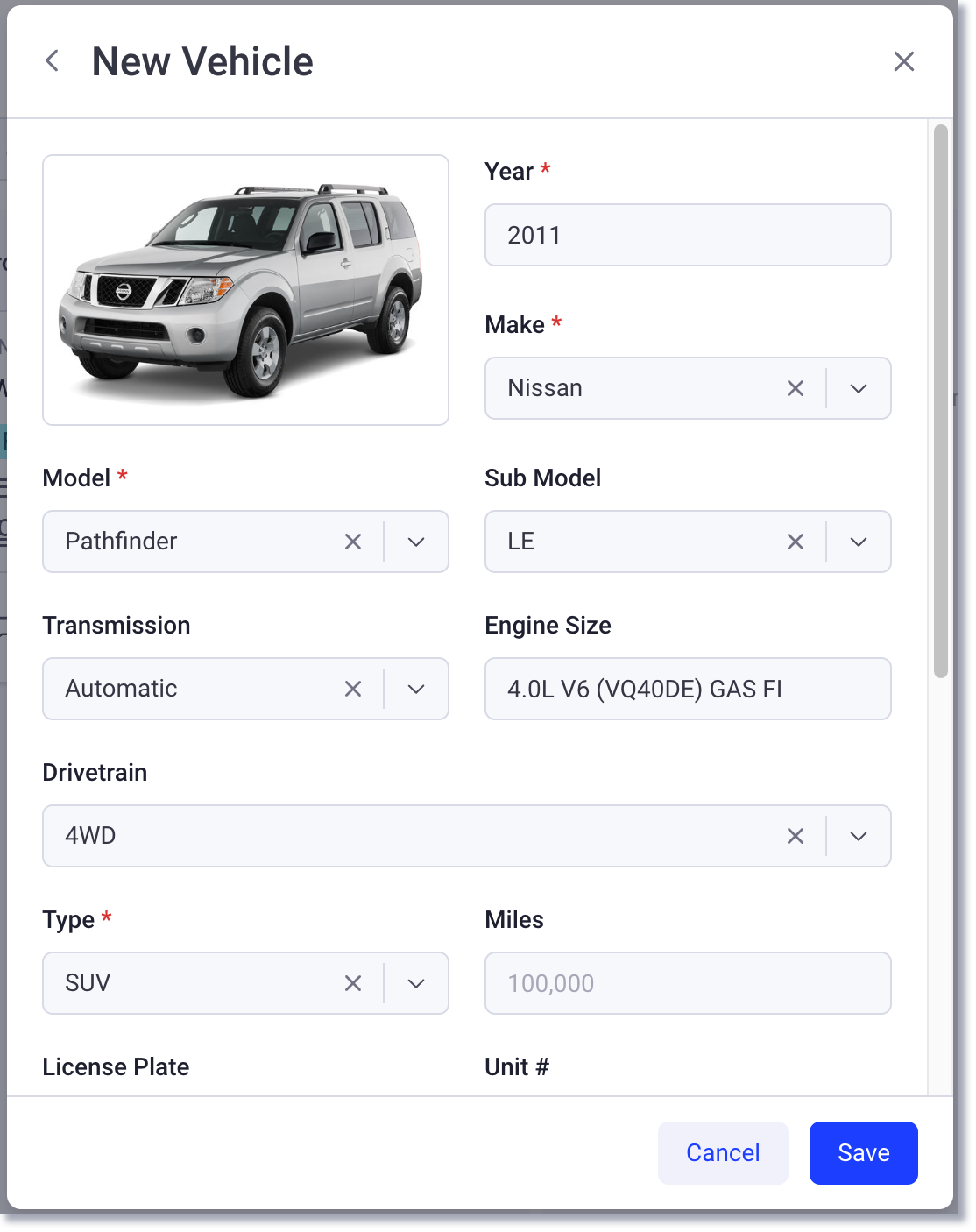Viewport: 976px width, 1232px height.
Task: Clear the LE sub model value
Action: click(x=795, y=542)
